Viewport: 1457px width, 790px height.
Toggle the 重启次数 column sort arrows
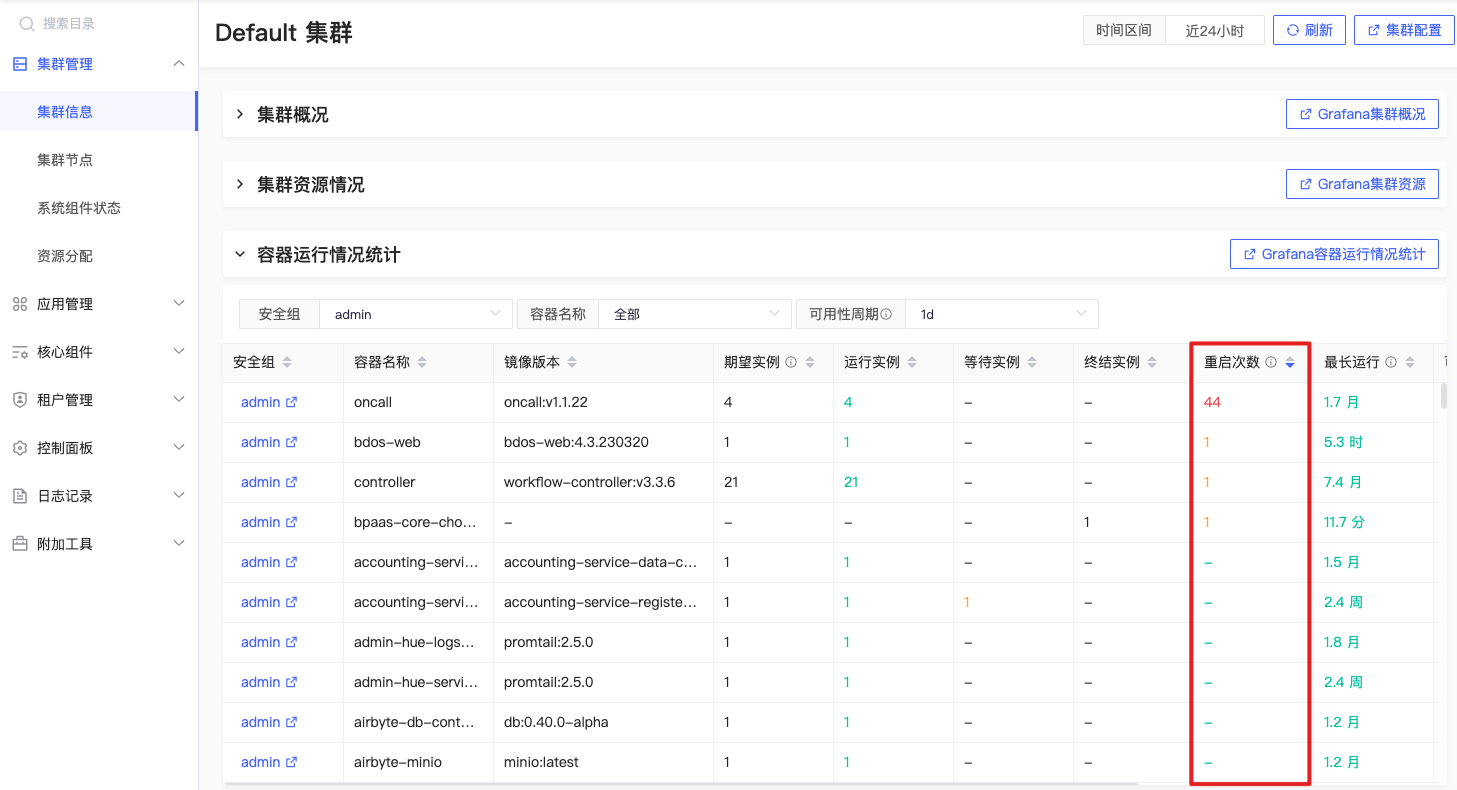point(1290,362)
